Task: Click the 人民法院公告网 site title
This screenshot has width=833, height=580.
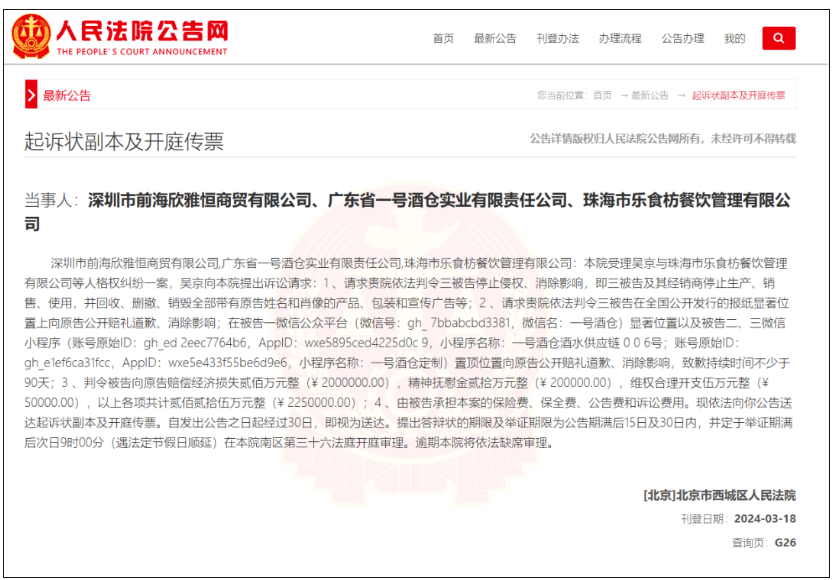Action: click(x=142, y=31)
